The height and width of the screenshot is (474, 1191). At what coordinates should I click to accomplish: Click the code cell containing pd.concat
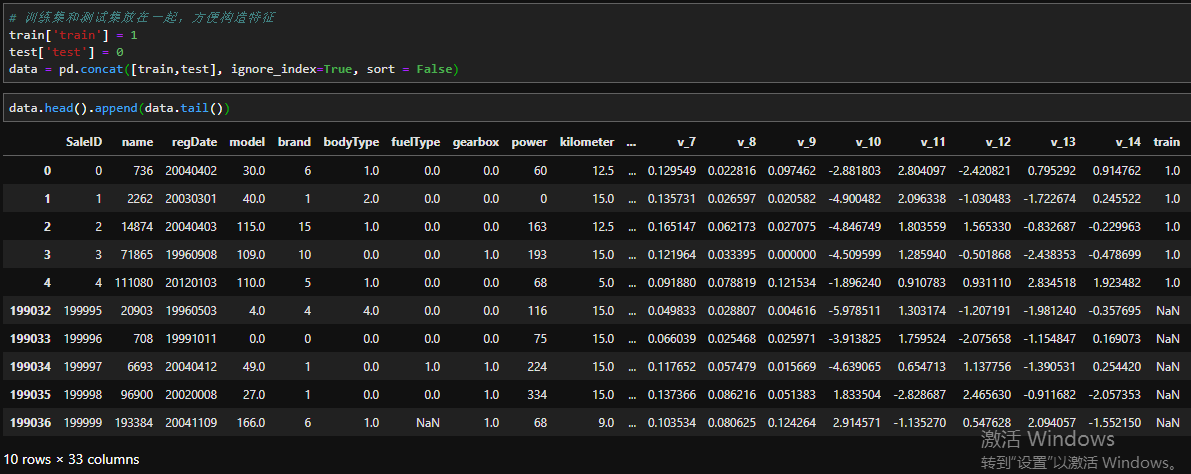pos(596,43)
